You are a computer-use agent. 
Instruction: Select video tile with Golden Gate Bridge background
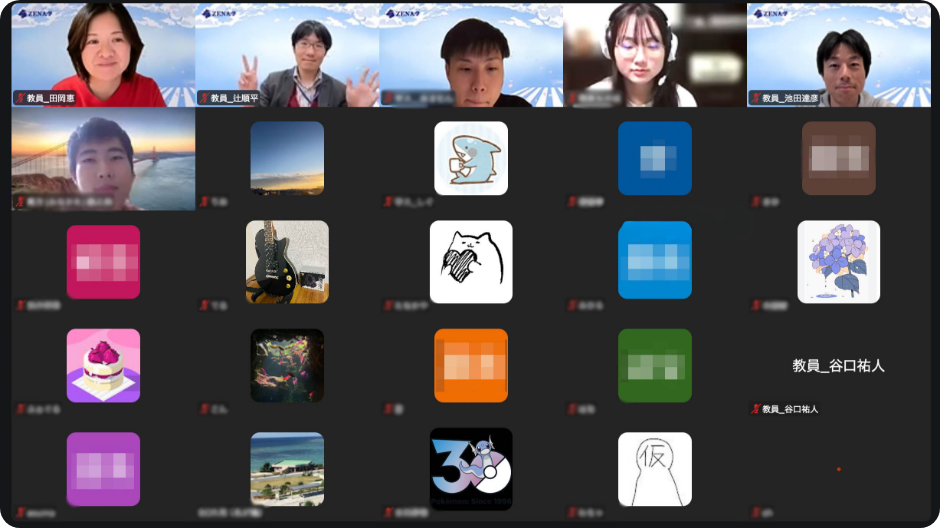pos(103,160)
